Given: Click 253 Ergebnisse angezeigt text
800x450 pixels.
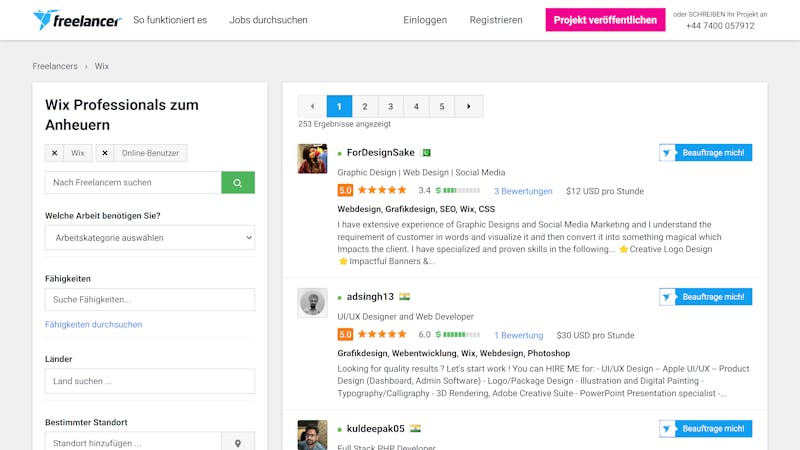Looking at the screenshot, I should [x=344, y=124].
